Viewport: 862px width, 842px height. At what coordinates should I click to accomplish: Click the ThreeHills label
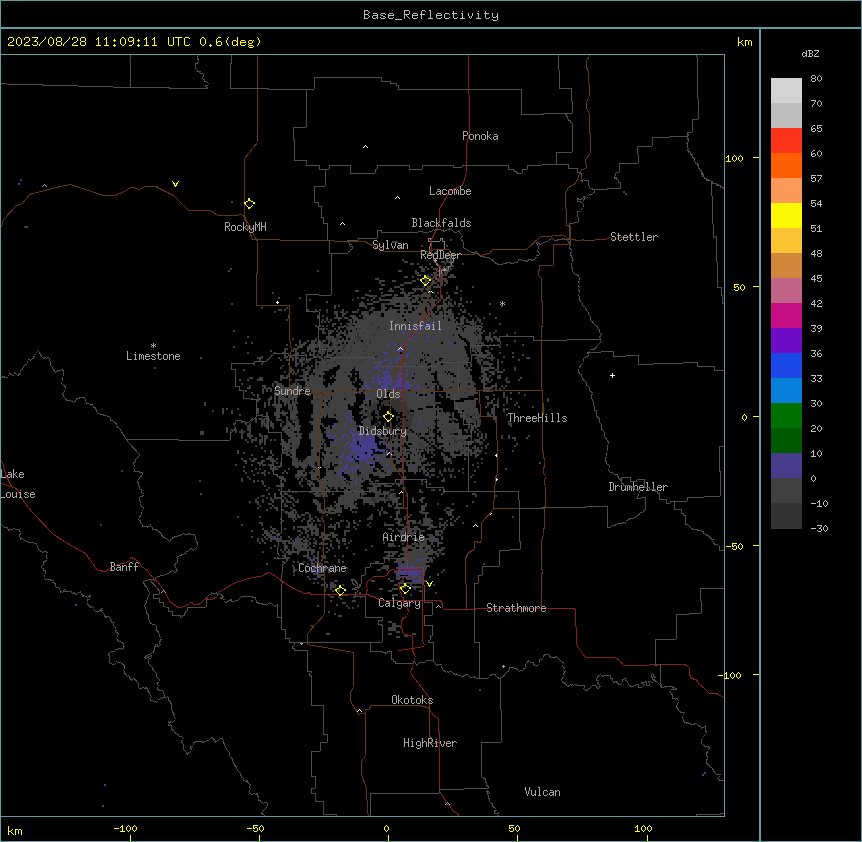(537, 418)
